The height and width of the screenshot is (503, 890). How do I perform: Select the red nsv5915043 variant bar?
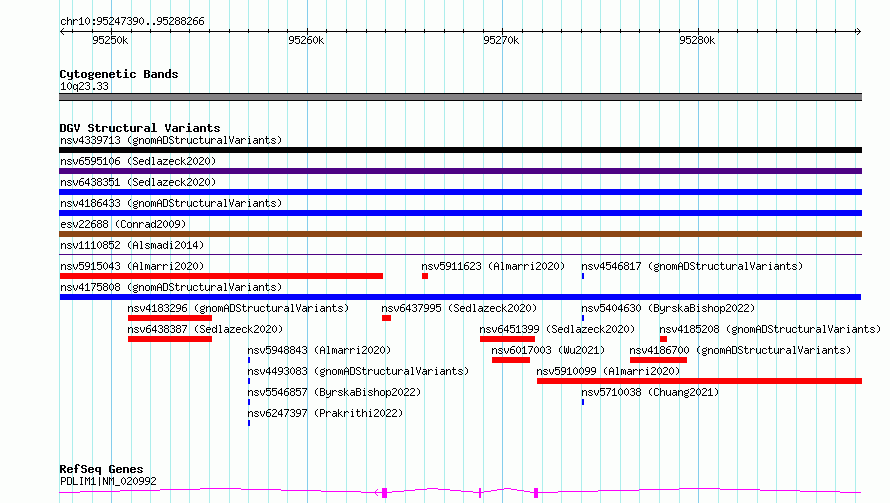tap(221, 276)
